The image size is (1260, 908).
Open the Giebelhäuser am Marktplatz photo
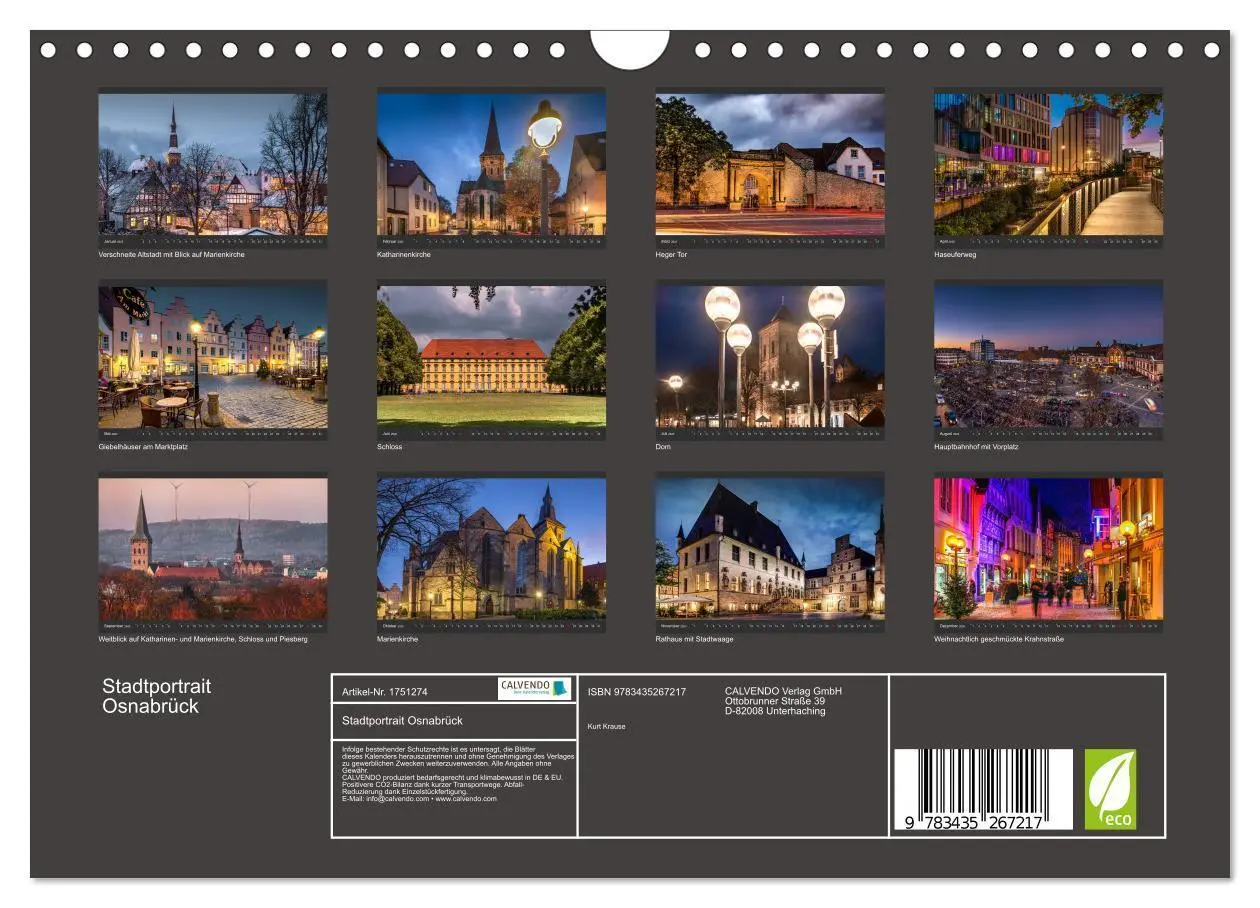tap(213, 357)
